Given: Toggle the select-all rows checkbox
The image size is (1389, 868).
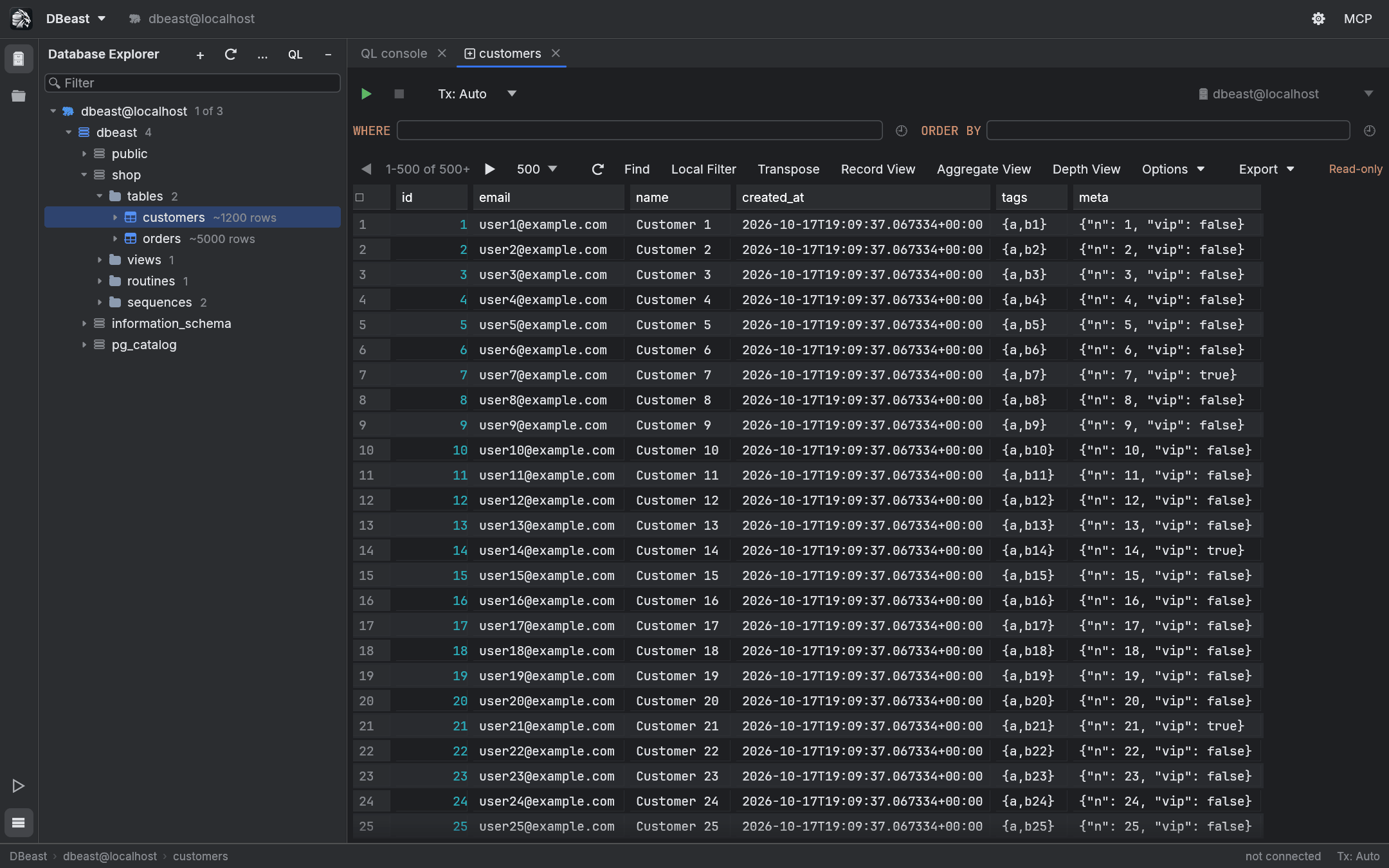Looking at the screenshot, I should pos(359,197).
